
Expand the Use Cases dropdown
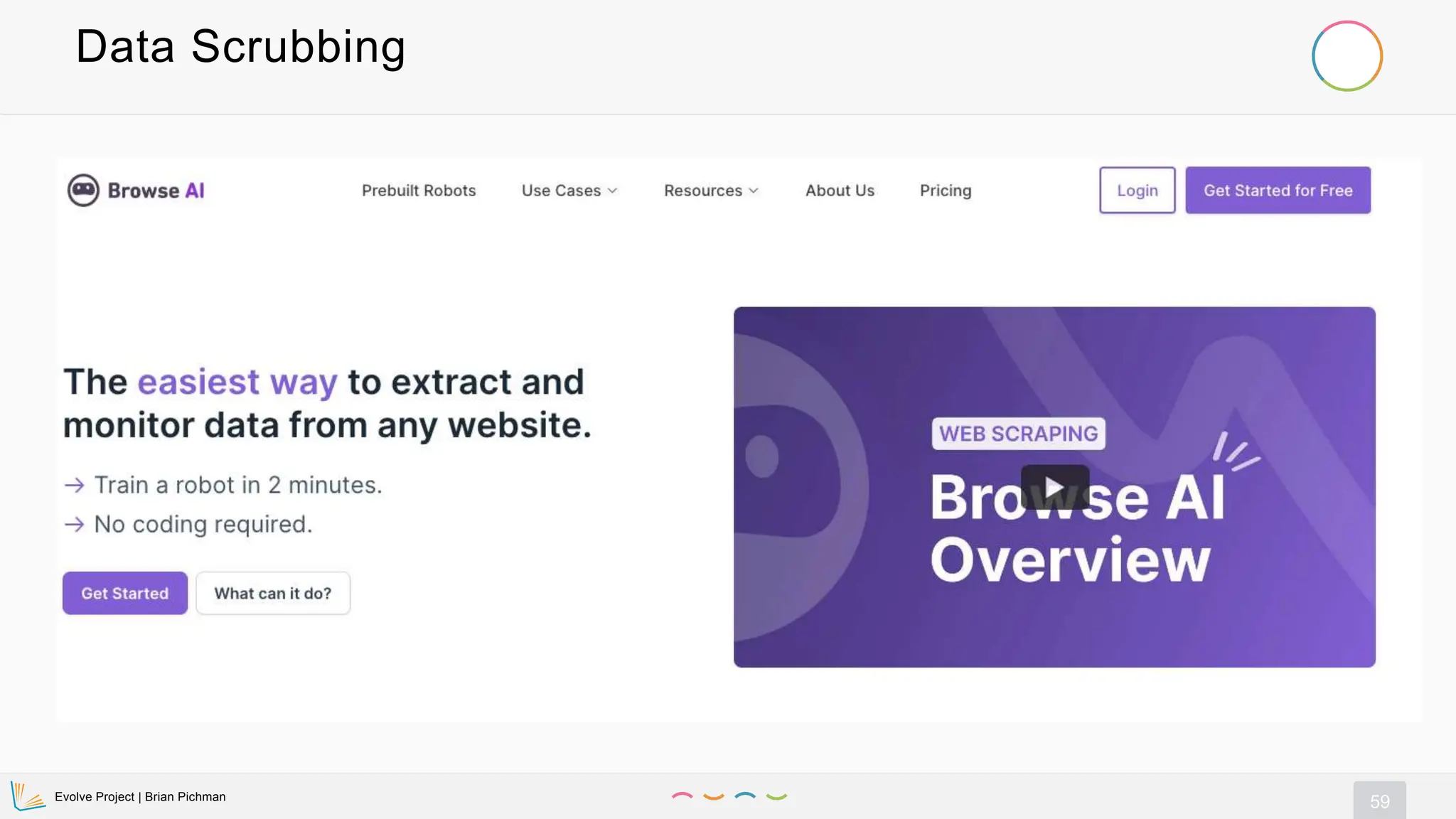(569, 191)
